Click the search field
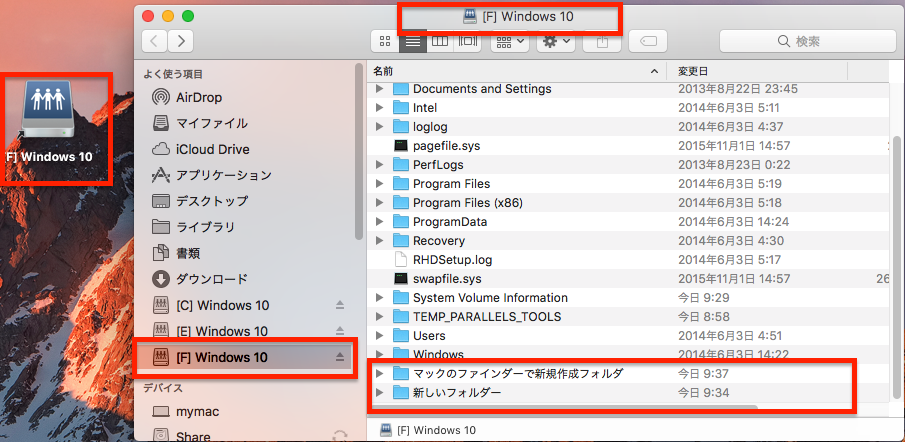Screen dimensions: 905x442 coord(807,41)
